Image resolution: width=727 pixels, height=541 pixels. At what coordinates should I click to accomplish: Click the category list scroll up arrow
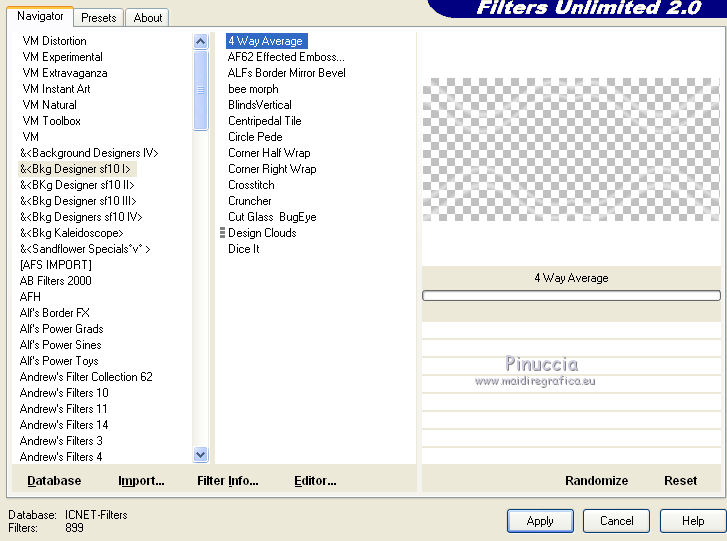coord(200,42)
